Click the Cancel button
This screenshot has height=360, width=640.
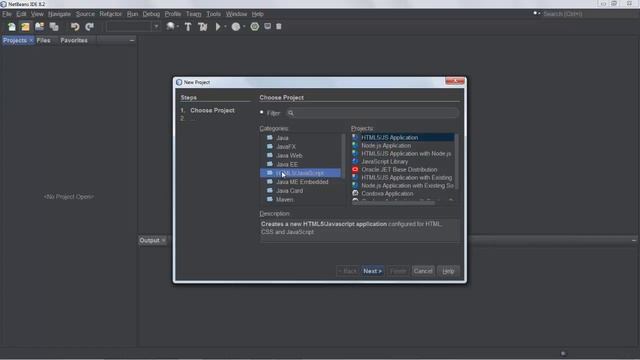point(423,271)
